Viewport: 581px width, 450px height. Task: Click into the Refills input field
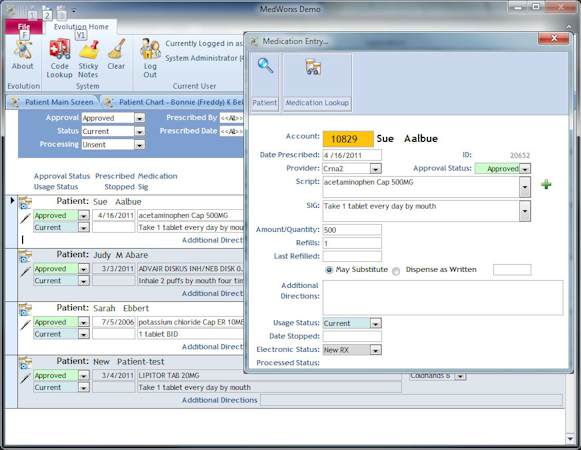click(352, 243)
